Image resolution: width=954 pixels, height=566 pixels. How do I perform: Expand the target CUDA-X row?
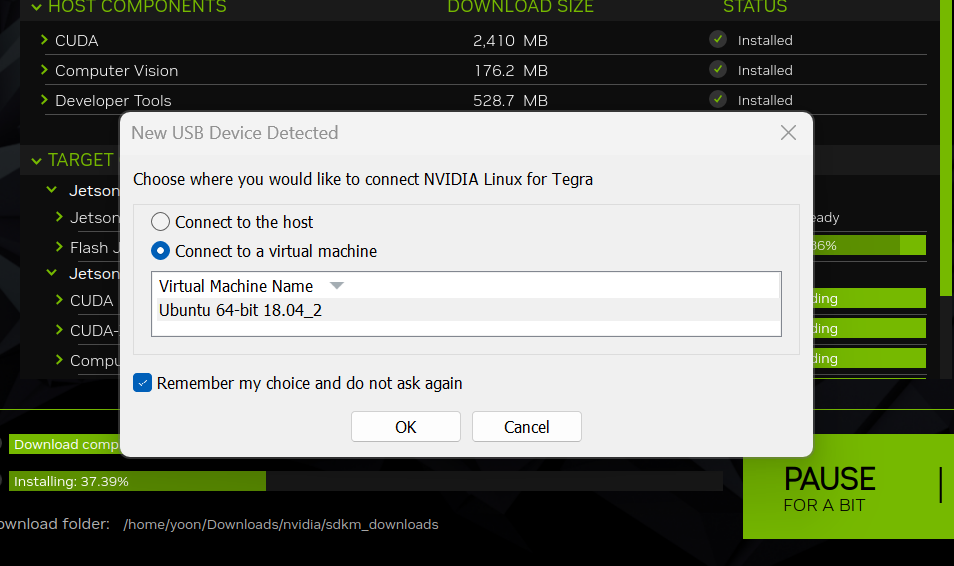[59, 329]
